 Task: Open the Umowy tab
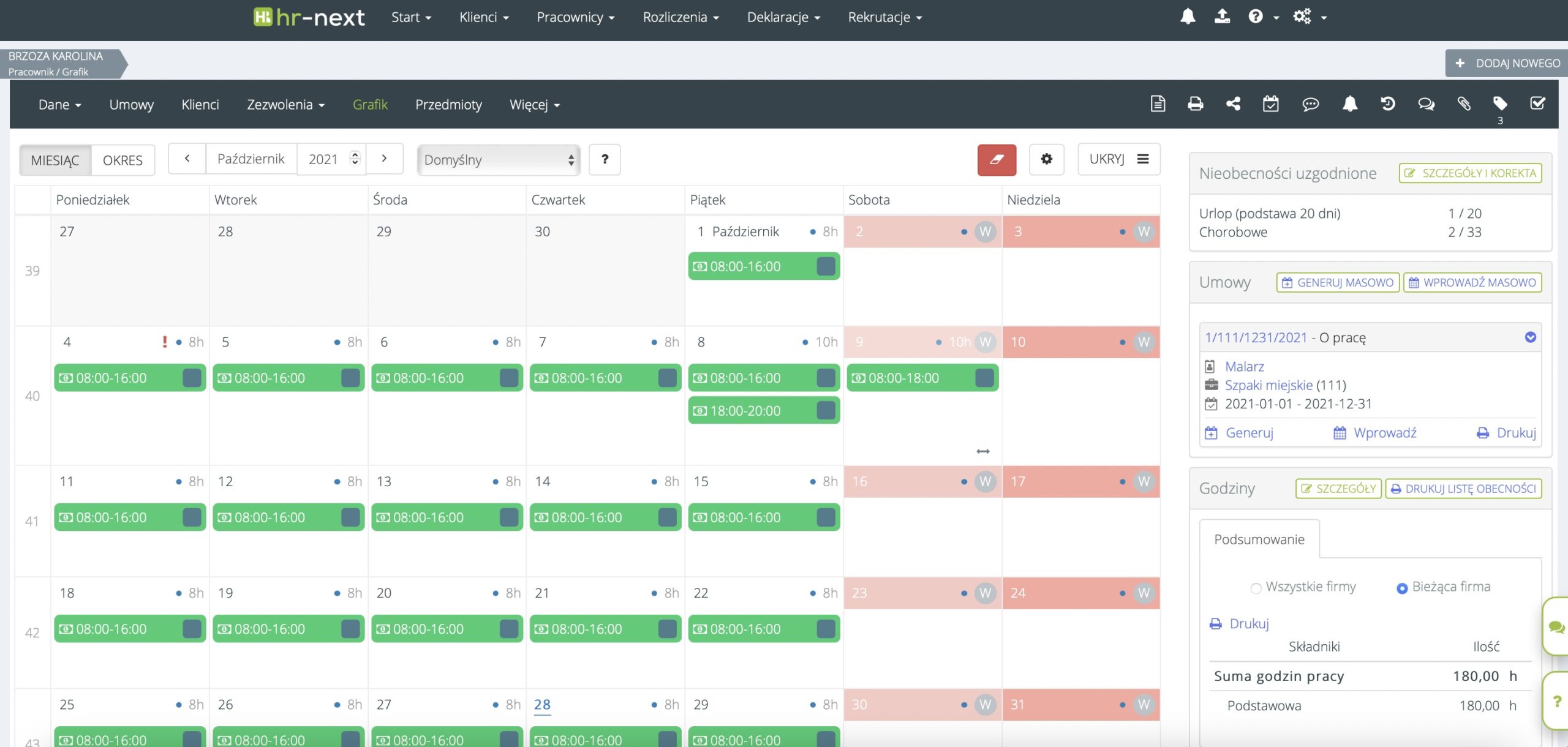[131, 105]
